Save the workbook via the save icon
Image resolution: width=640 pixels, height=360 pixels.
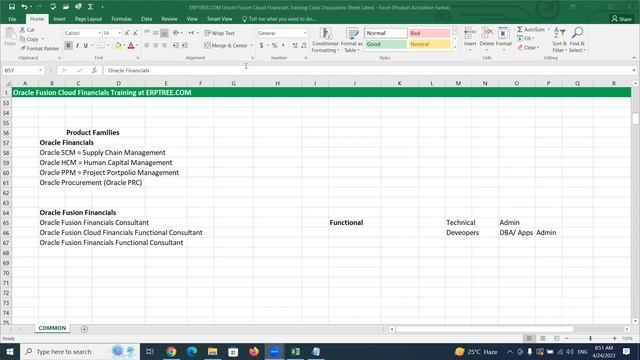12,7
